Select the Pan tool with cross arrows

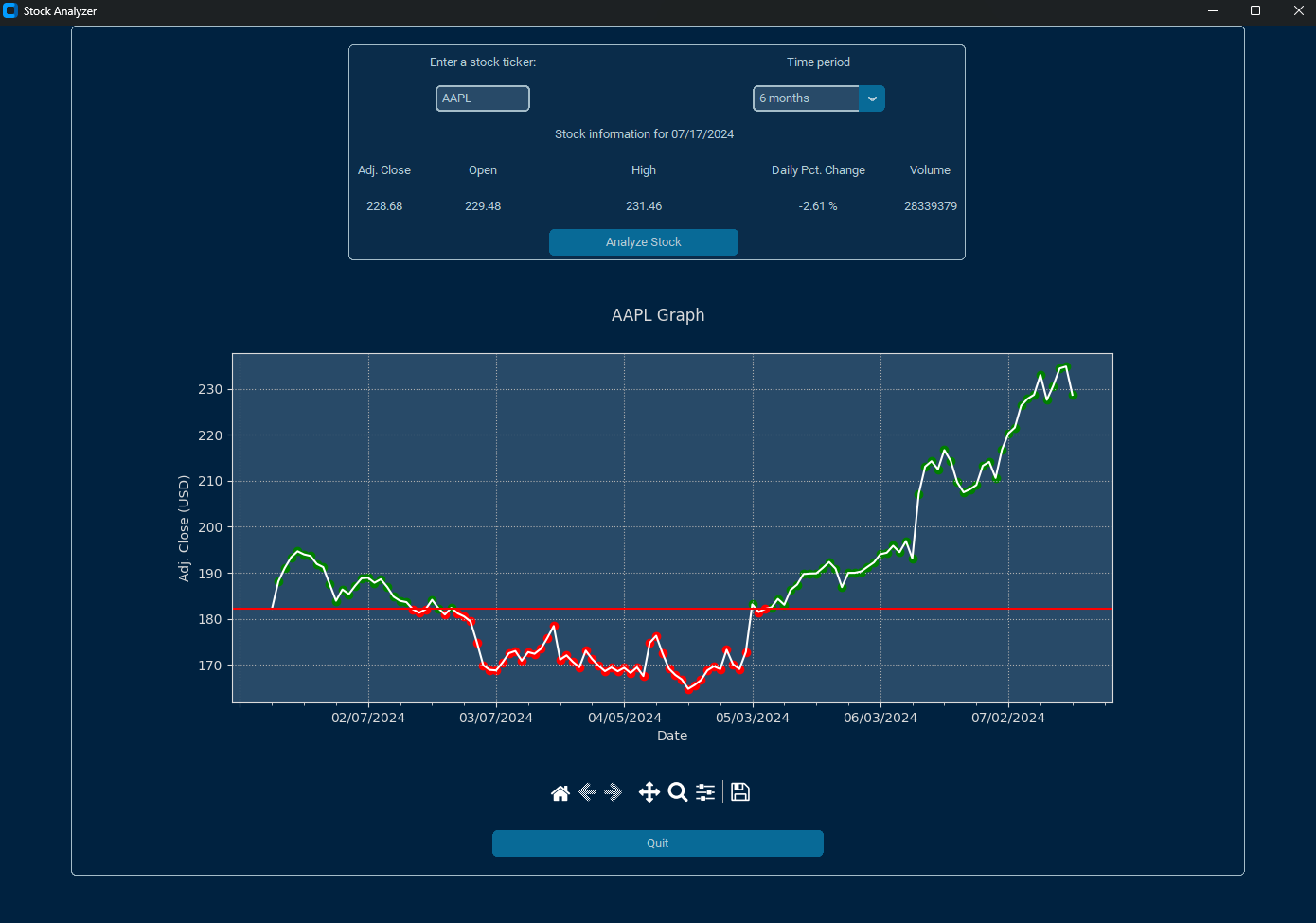(x=649, y=792)
